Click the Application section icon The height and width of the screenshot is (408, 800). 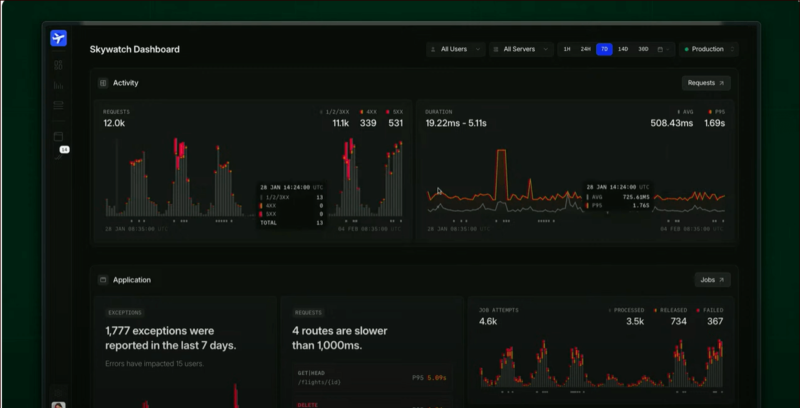103,280
